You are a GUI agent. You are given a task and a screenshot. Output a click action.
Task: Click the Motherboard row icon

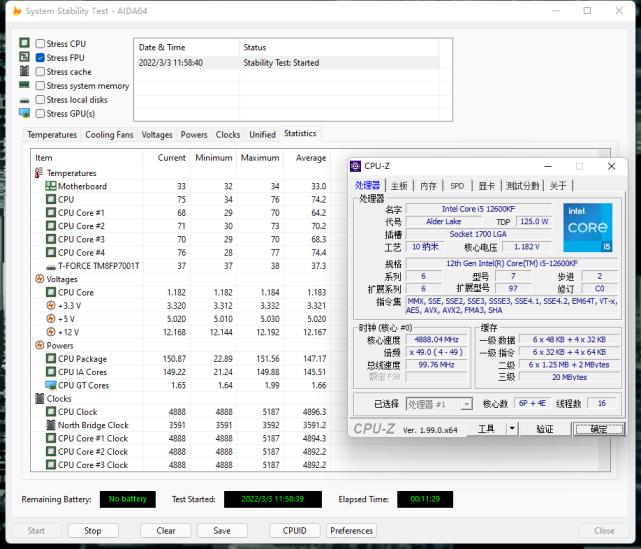pos(51,186)
